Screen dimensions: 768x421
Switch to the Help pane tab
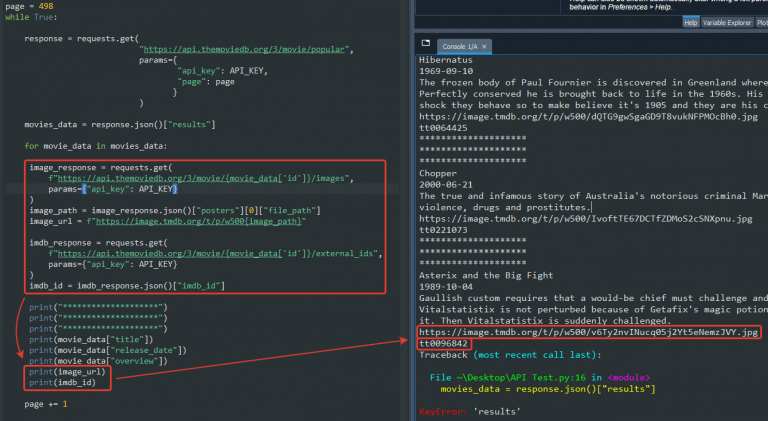[690, 22]
